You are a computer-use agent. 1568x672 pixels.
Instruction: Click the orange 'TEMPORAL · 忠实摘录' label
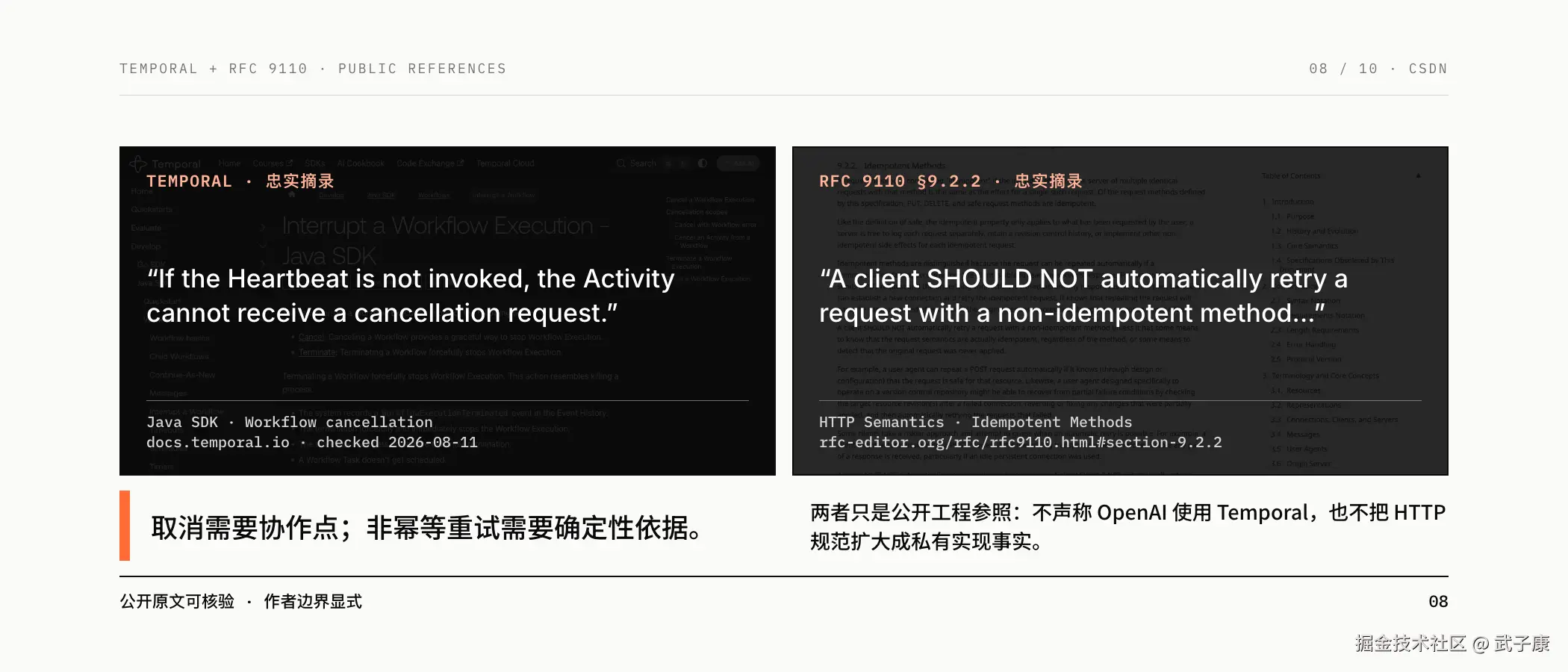point(240,181)
